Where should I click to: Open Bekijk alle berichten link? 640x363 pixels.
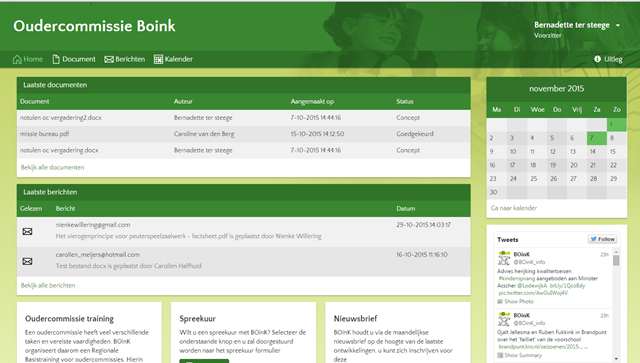point(48,285)
